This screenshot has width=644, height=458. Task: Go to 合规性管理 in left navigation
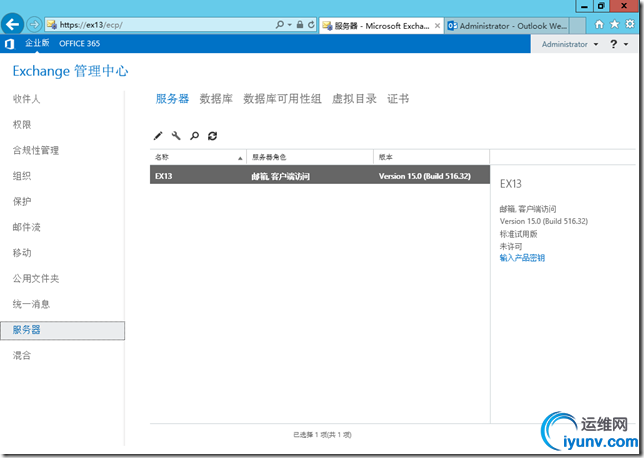click(36, 150)
